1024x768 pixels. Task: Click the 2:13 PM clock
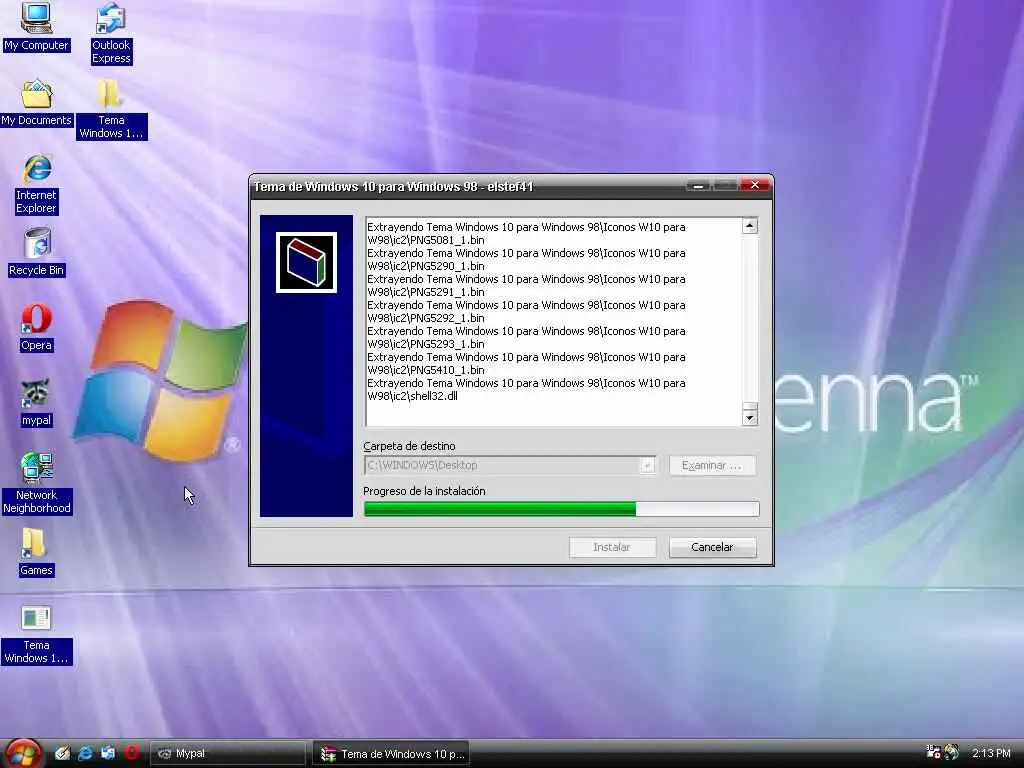tap(991, 754)
